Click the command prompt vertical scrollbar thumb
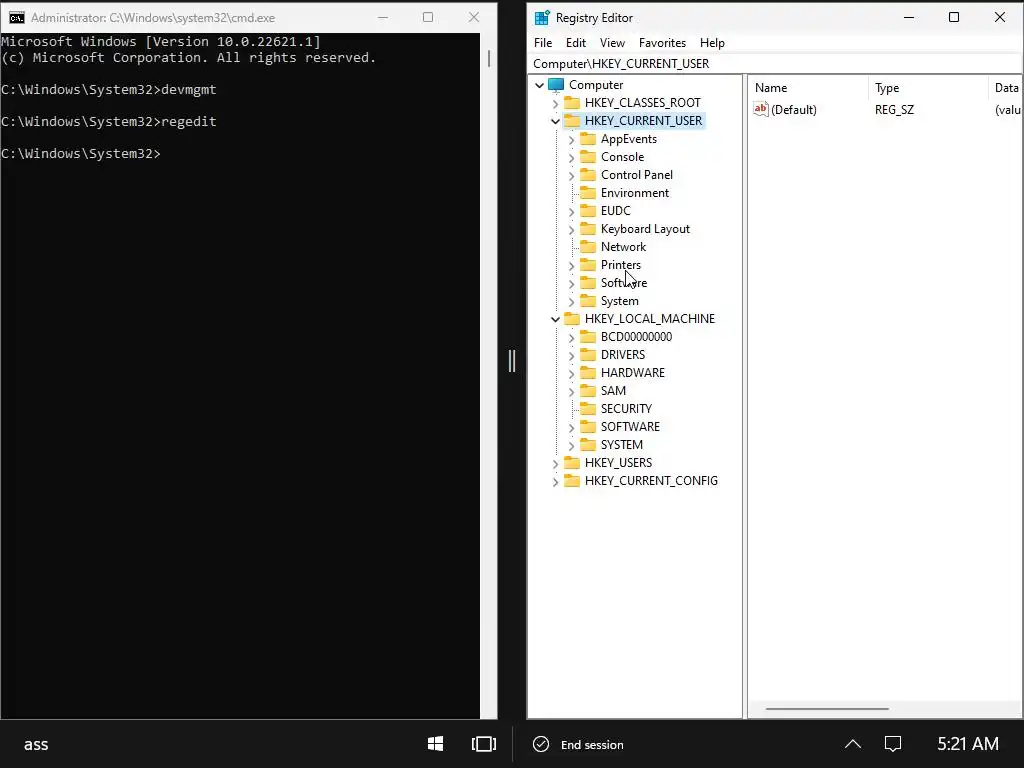 488,58
